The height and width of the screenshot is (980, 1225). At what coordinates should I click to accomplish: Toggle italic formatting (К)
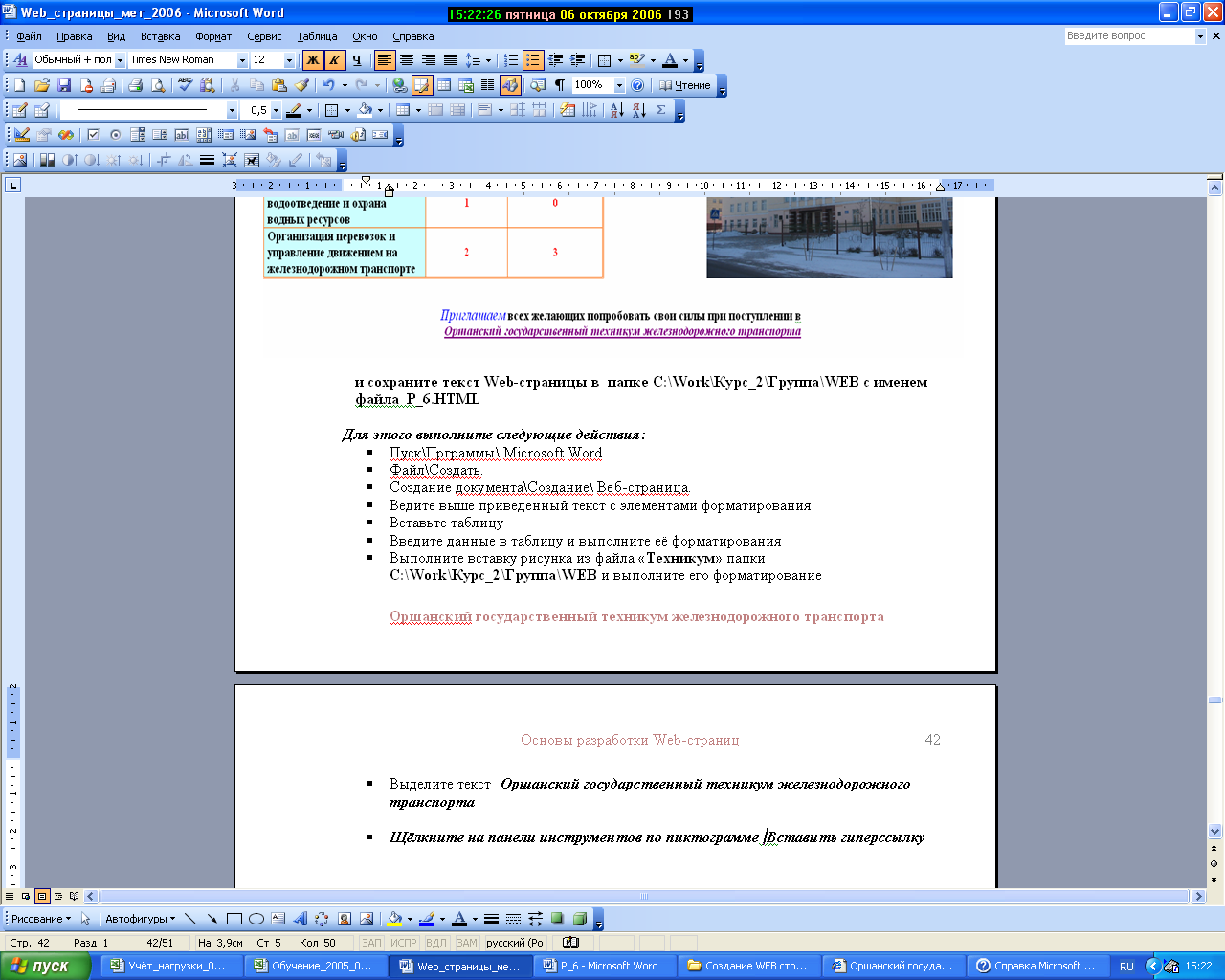[x=335, y=60]
